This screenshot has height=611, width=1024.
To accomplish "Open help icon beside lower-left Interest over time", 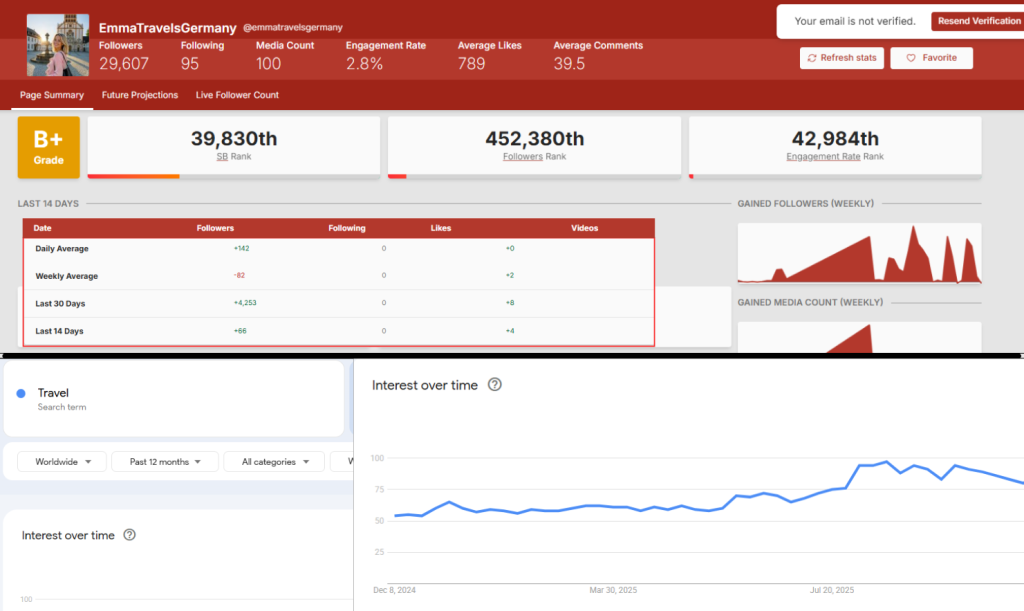I will 129,535.
